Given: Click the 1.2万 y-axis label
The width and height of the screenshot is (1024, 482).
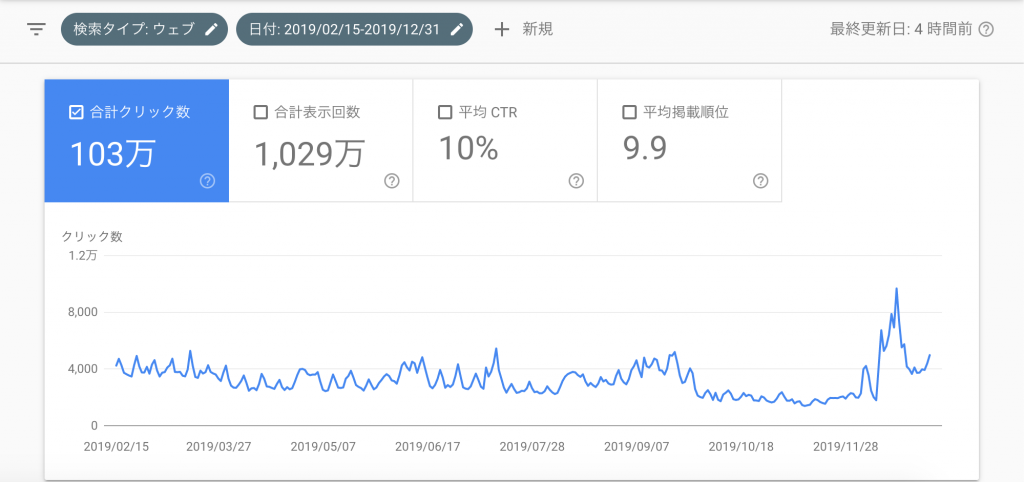Looking at the screenshot, I should click(82, 255).
